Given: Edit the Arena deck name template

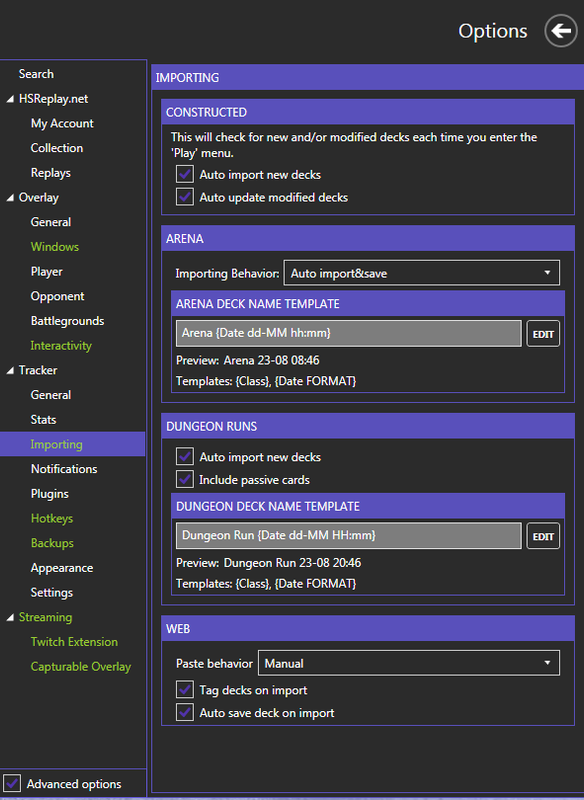Looking at the screenshot, I should [543, 334].
